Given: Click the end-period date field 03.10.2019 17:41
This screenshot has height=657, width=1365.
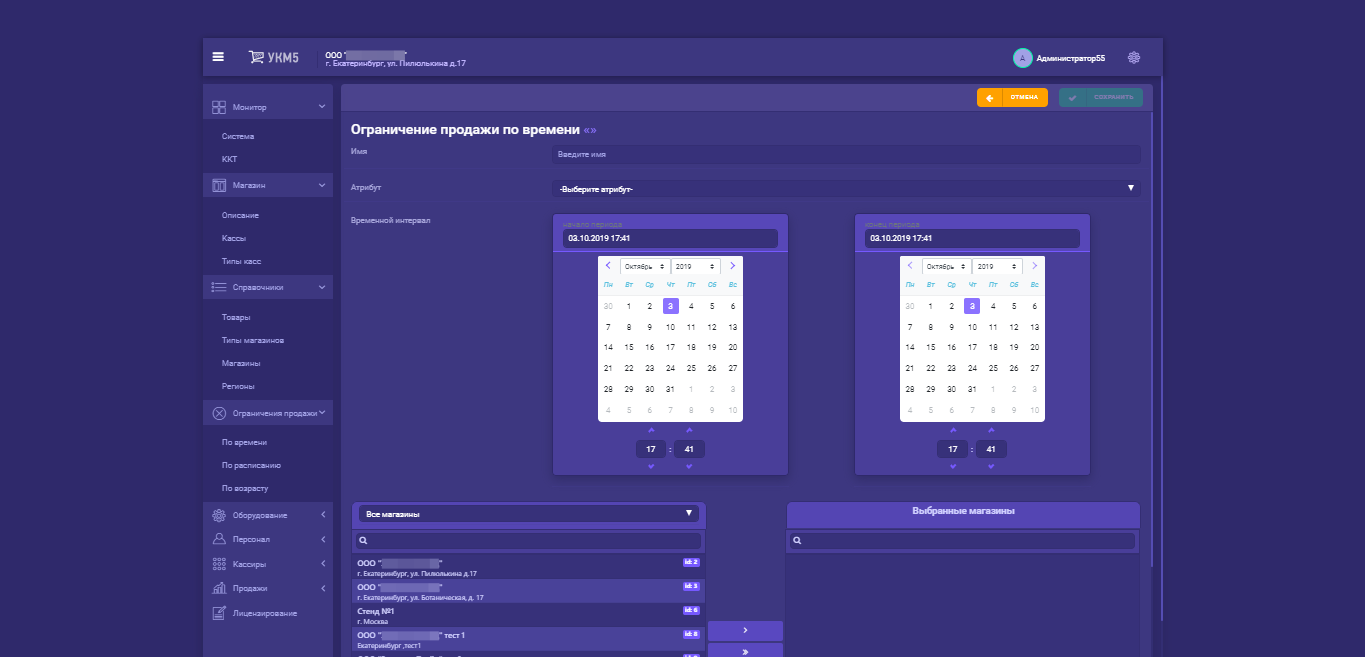Looking at the screenshot, I should (x=972, y=238).
